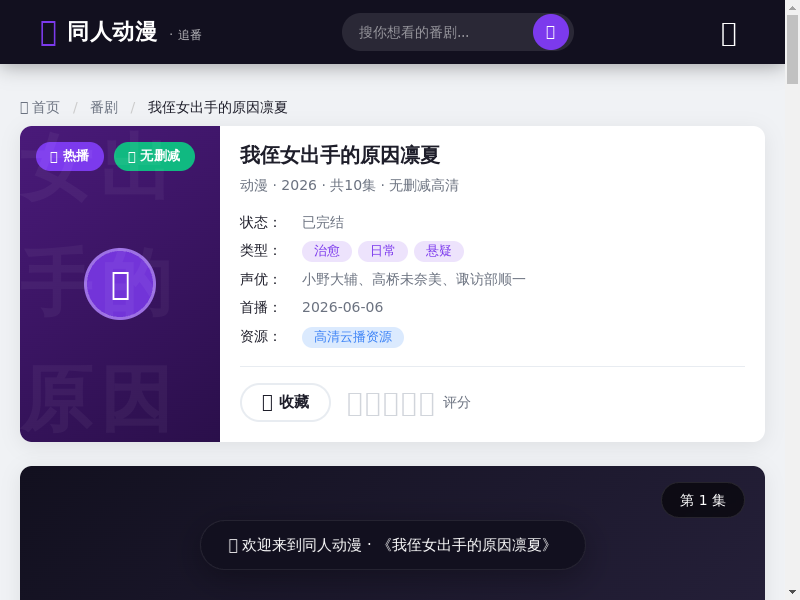Click the 无删减 green badge
Screen dimensions: 800x600
click(x=154, y=156)
